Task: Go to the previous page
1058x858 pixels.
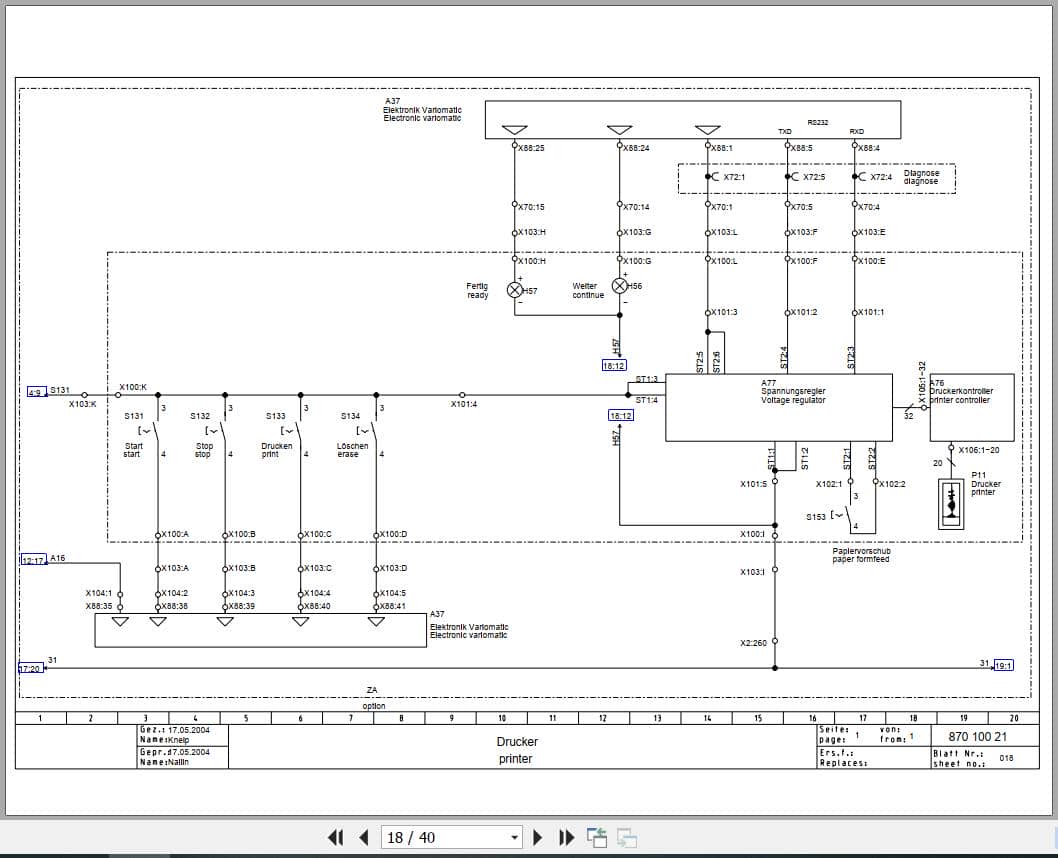Action: pos(364,838)
